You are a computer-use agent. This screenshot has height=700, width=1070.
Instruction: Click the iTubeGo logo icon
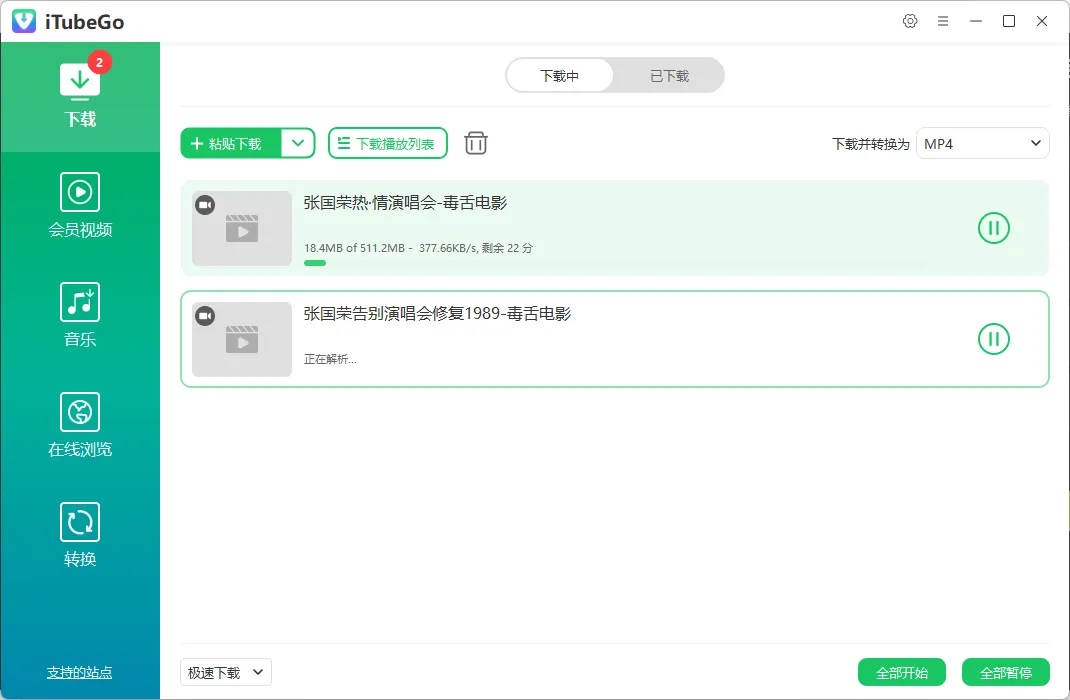pos(24,21)
